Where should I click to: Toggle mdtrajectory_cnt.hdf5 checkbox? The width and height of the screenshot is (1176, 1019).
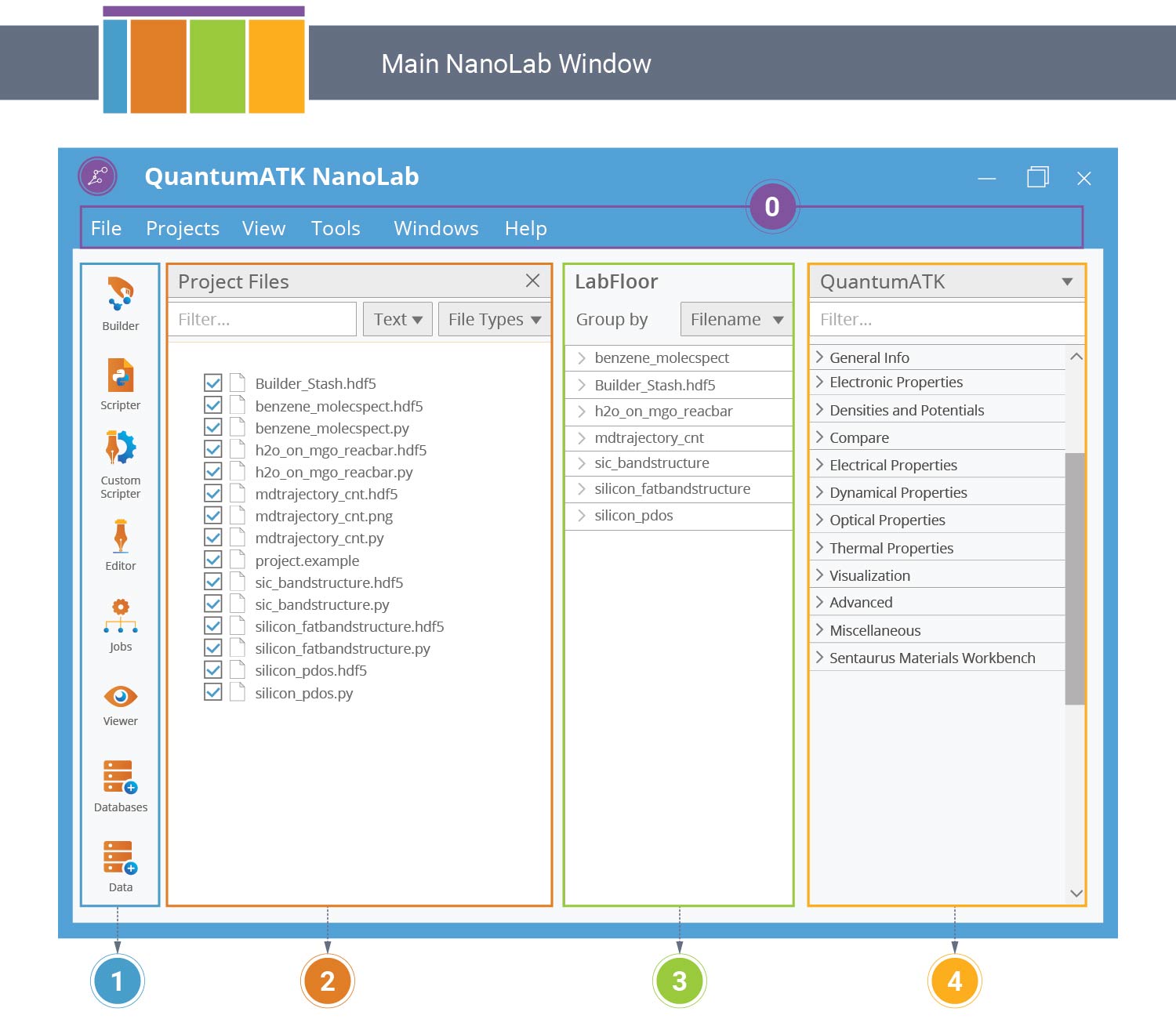[212, 493]
